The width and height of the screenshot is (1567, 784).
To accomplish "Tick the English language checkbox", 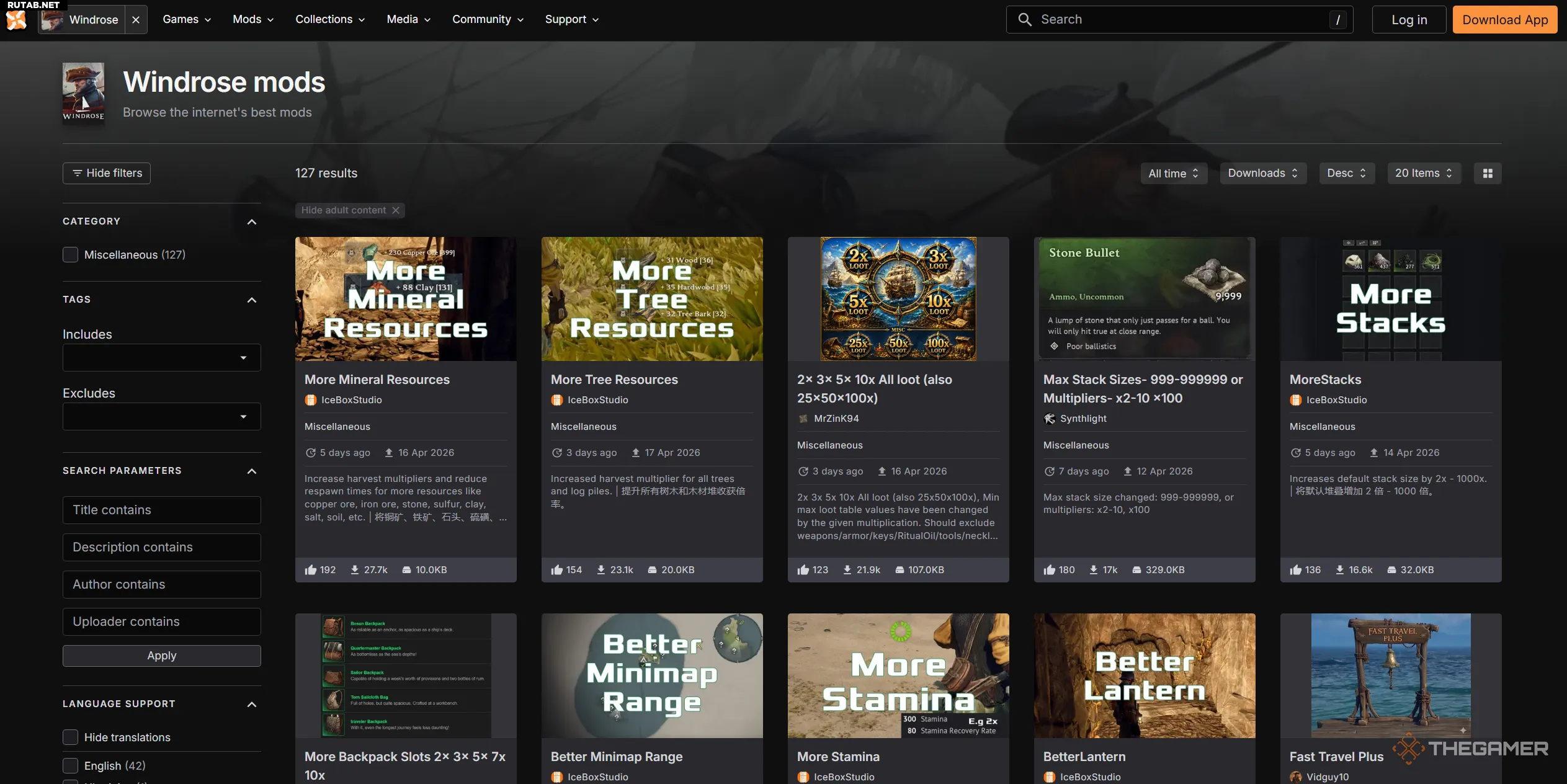I will [71, 766].
